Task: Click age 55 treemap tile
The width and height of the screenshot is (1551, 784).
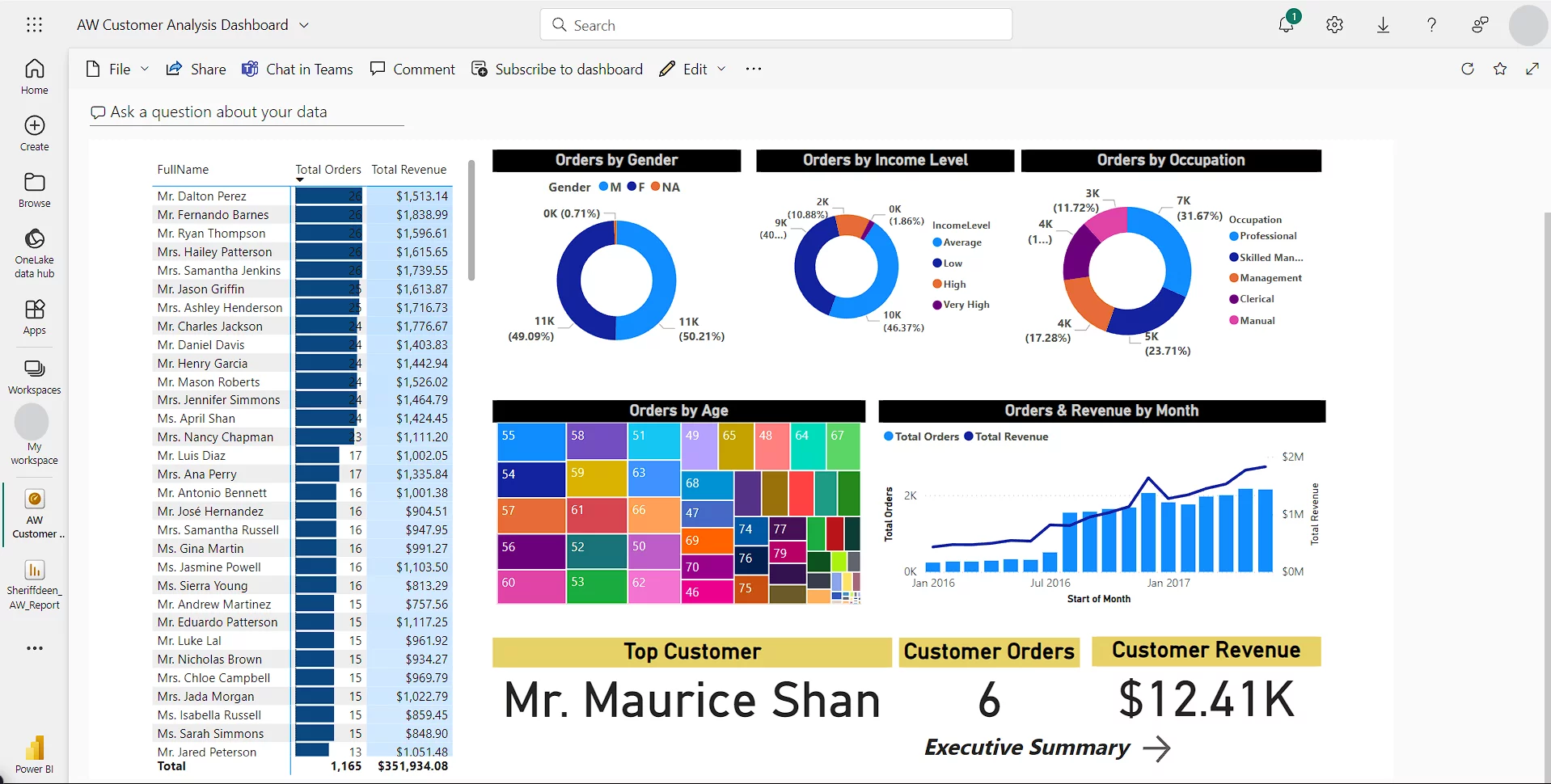Action: pos(530,441)
